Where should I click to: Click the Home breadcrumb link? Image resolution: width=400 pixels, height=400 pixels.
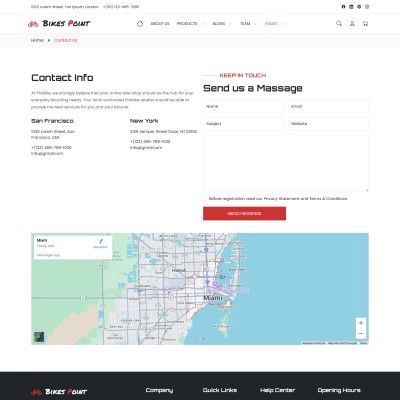pyautogui.click(x=37, y=40)
